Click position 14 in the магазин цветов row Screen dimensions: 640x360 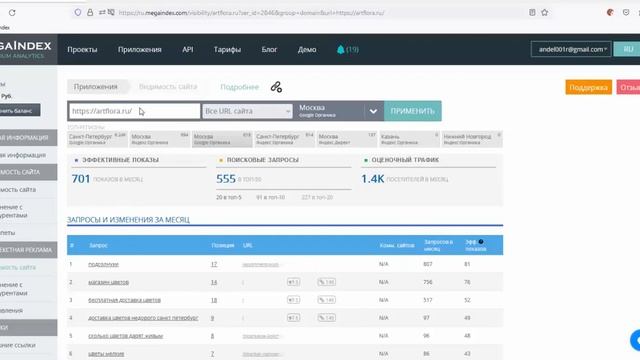point(214,282)
